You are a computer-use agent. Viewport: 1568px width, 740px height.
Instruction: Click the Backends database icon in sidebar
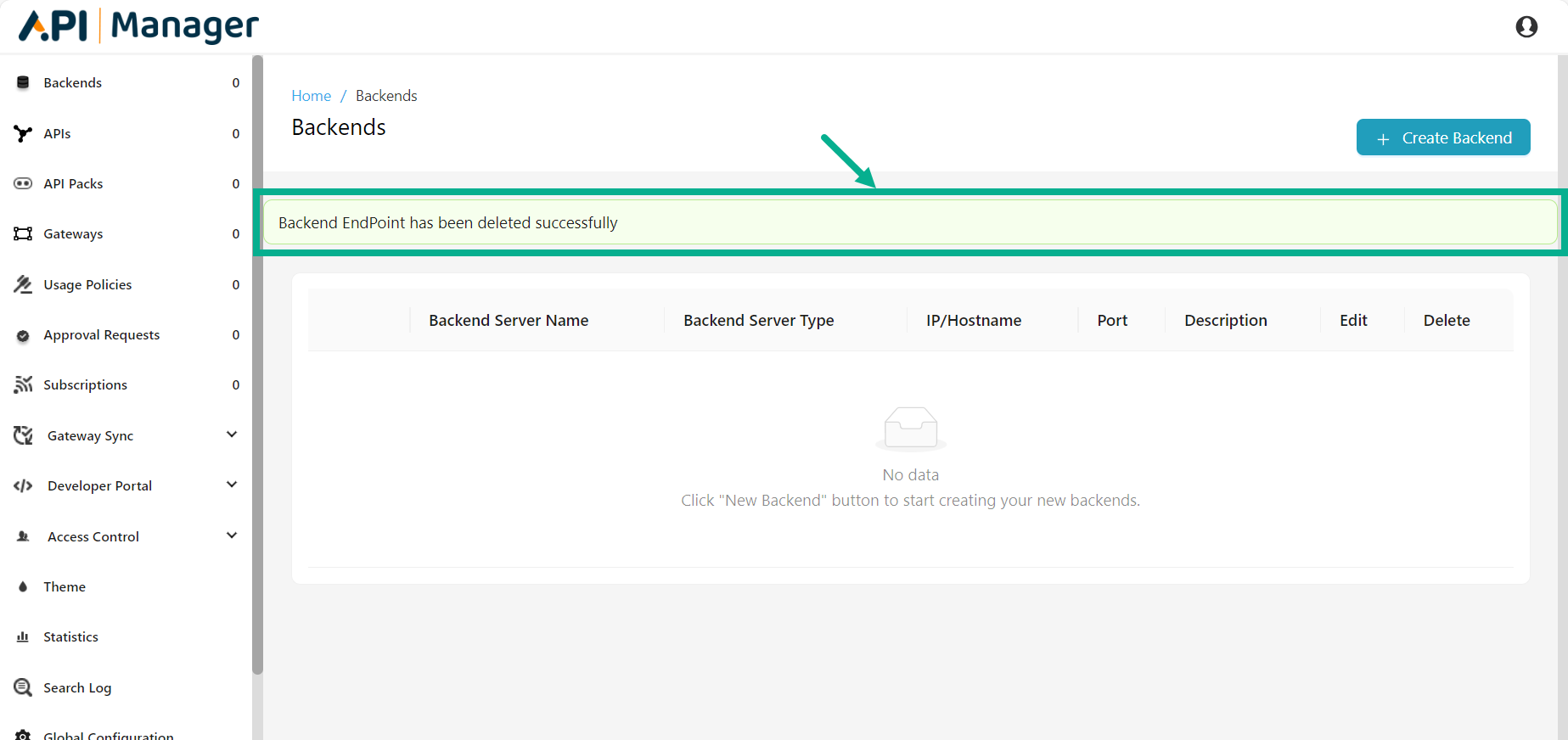(23, 82)
